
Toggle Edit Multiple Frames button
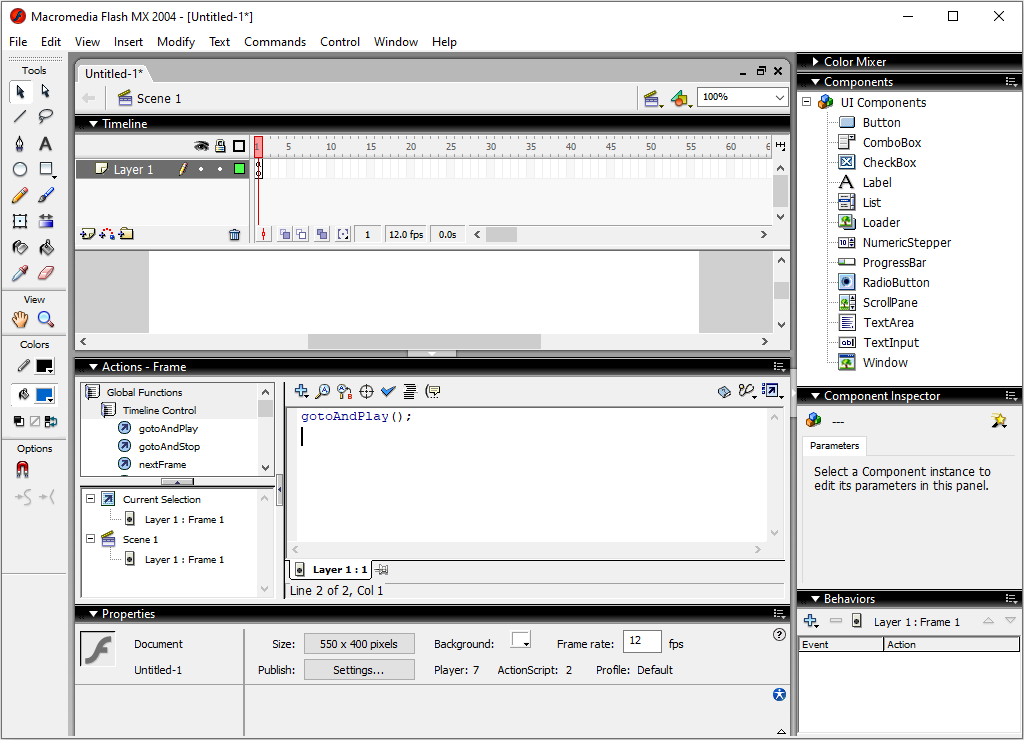coord(322,234)
